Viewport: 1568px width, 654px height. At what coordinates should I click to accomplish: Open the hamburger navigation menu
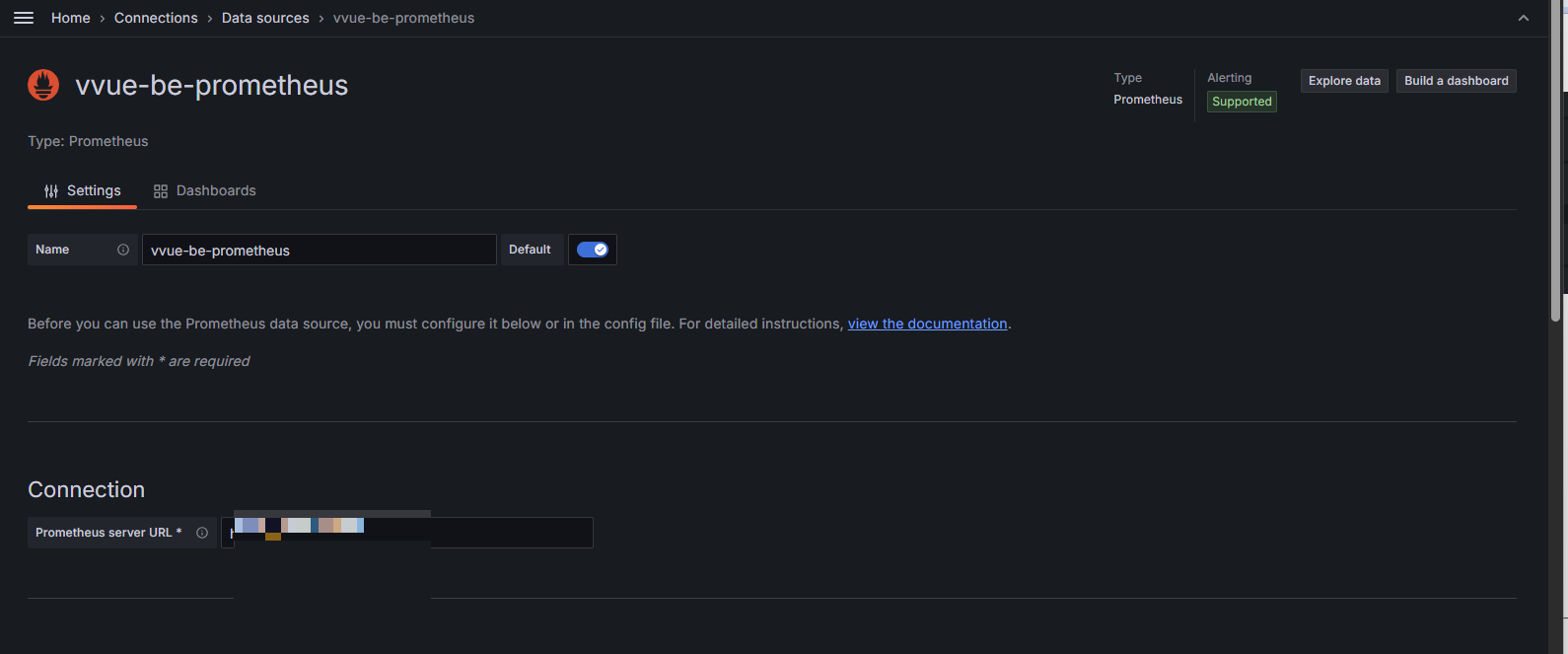(x=24, y=18)
